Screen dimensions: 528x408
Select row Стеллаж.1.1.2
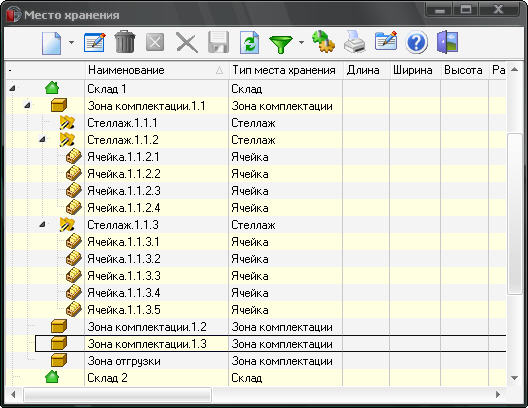pyautogui.click(x=256, y=140)
